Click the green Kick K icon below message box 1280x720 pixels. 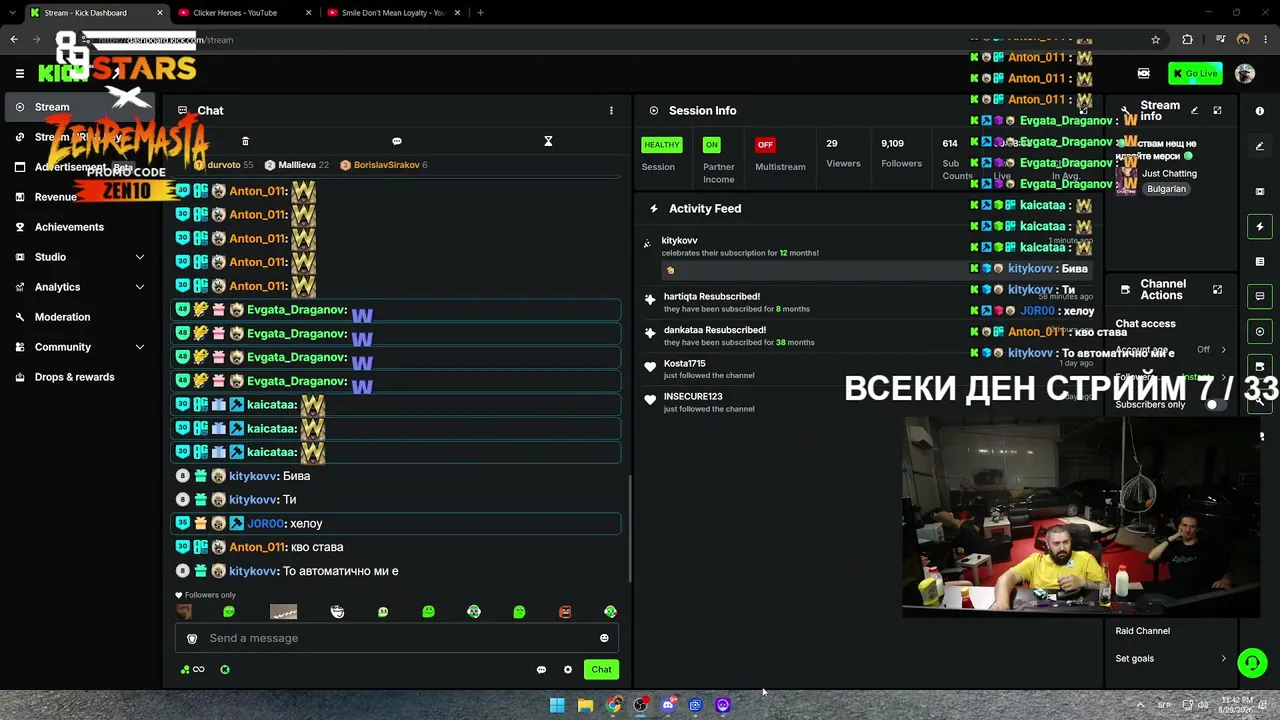pos(225,670)
